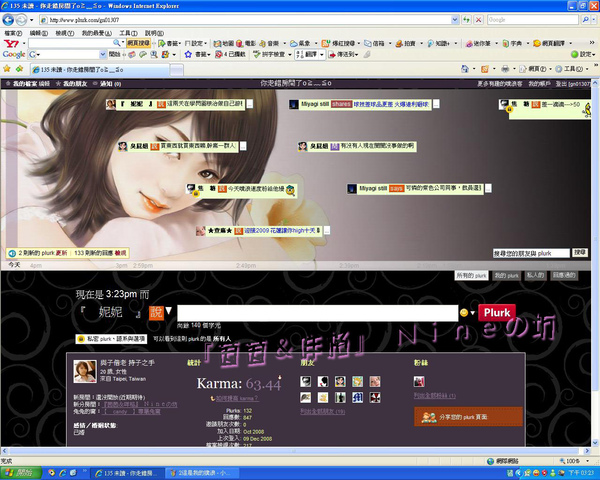Viewport: 600px width, 480px height.
Task: Click the 網頁搜尋 Yahoo search button
Action: tap(138, 43)
